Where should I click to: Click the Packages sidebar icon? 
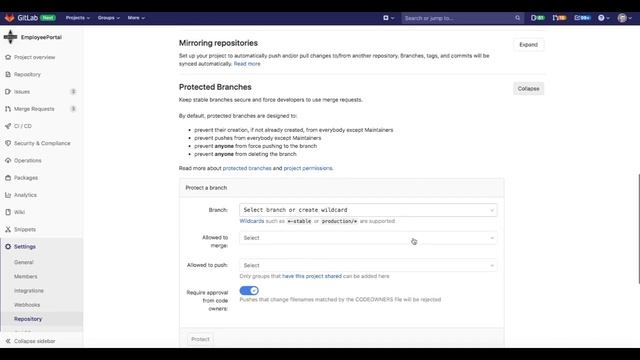coord(8,178)
